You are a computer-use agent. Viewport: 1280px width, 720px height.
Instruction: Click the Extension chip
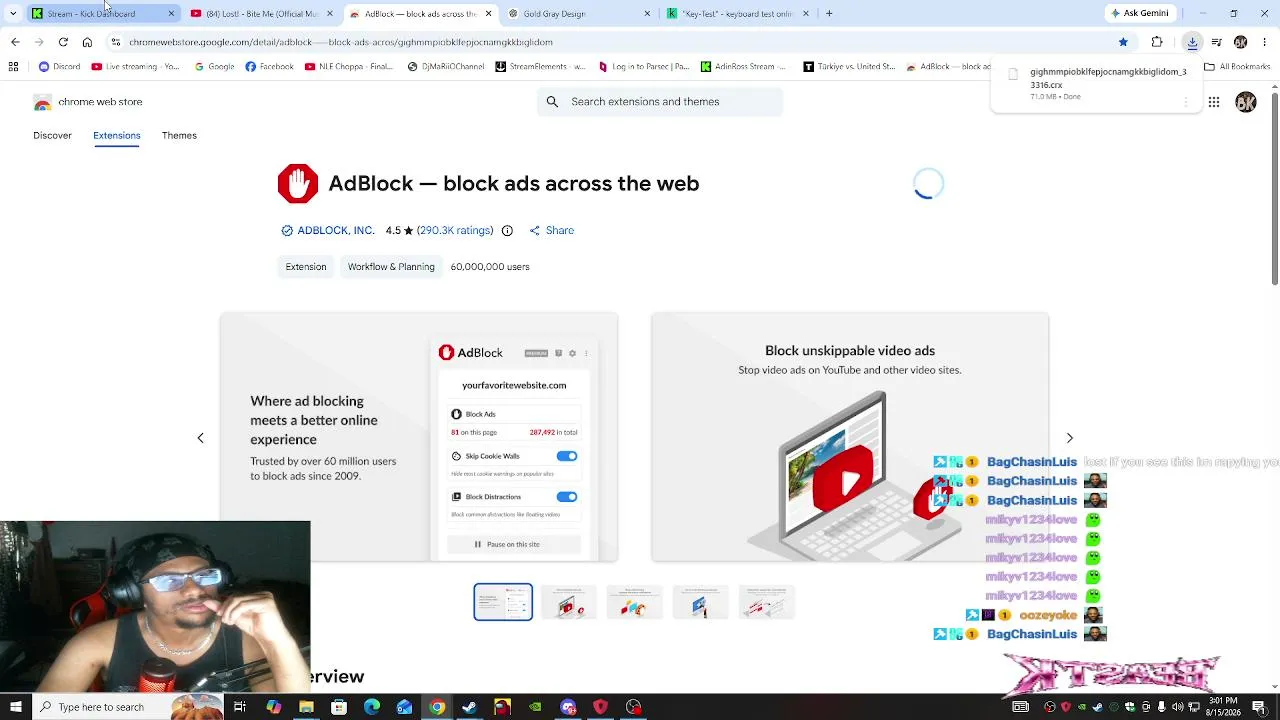point(306,267)
